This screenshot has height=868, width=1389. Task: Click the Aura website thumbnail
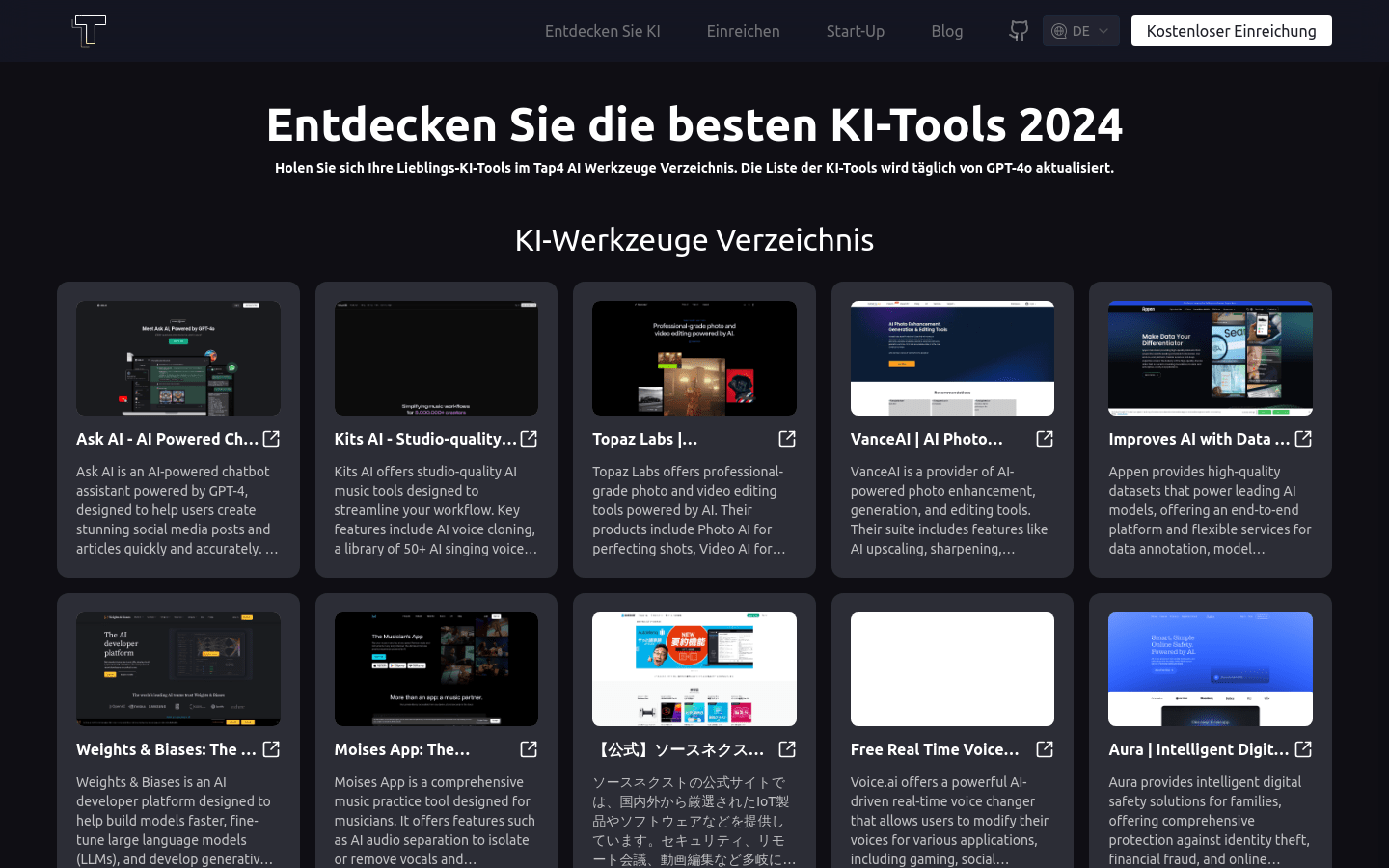tap(1211, 669)
